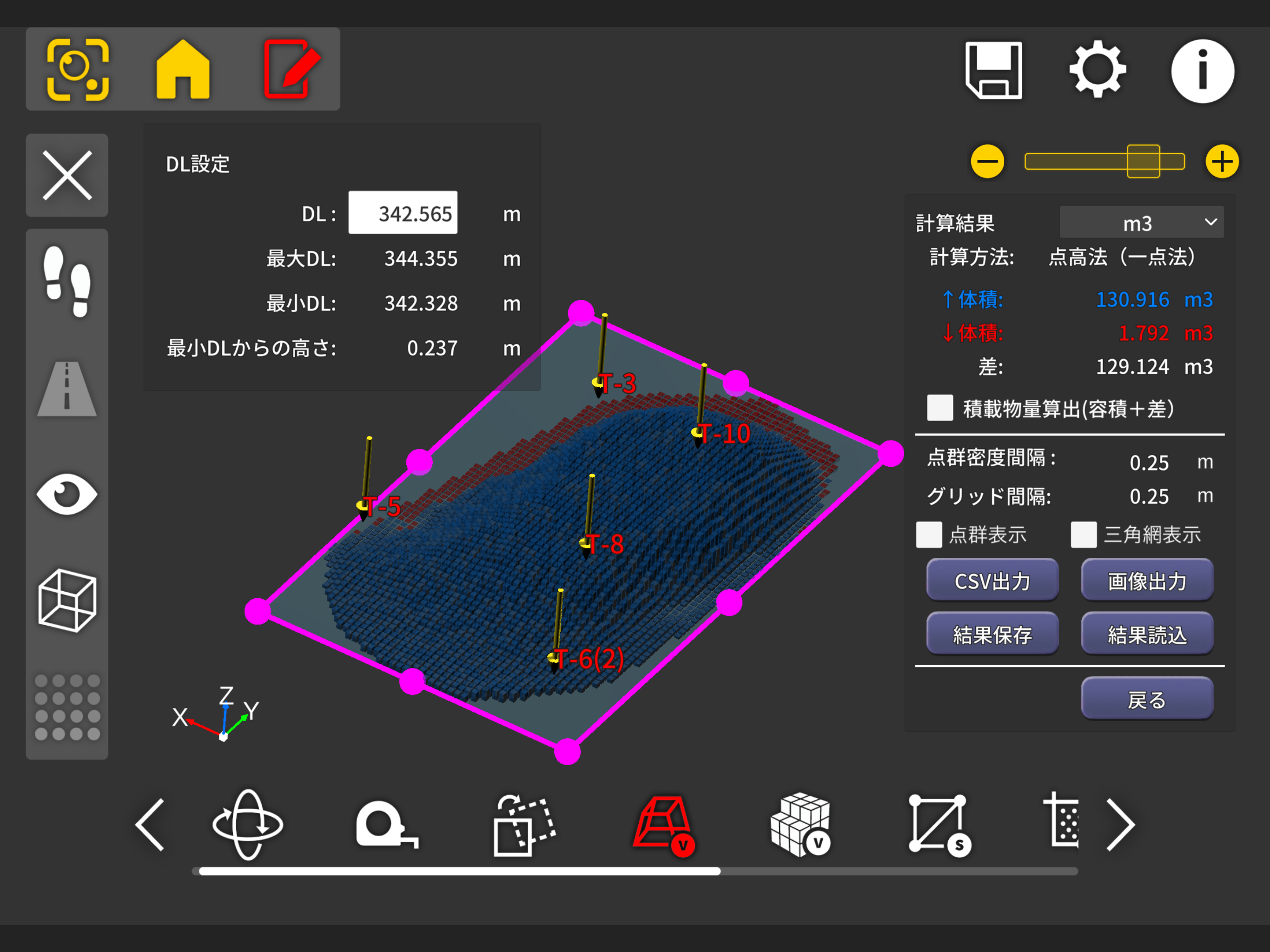Open the red edit note icon
1270x952 pixels.
[x=291, y=69]
